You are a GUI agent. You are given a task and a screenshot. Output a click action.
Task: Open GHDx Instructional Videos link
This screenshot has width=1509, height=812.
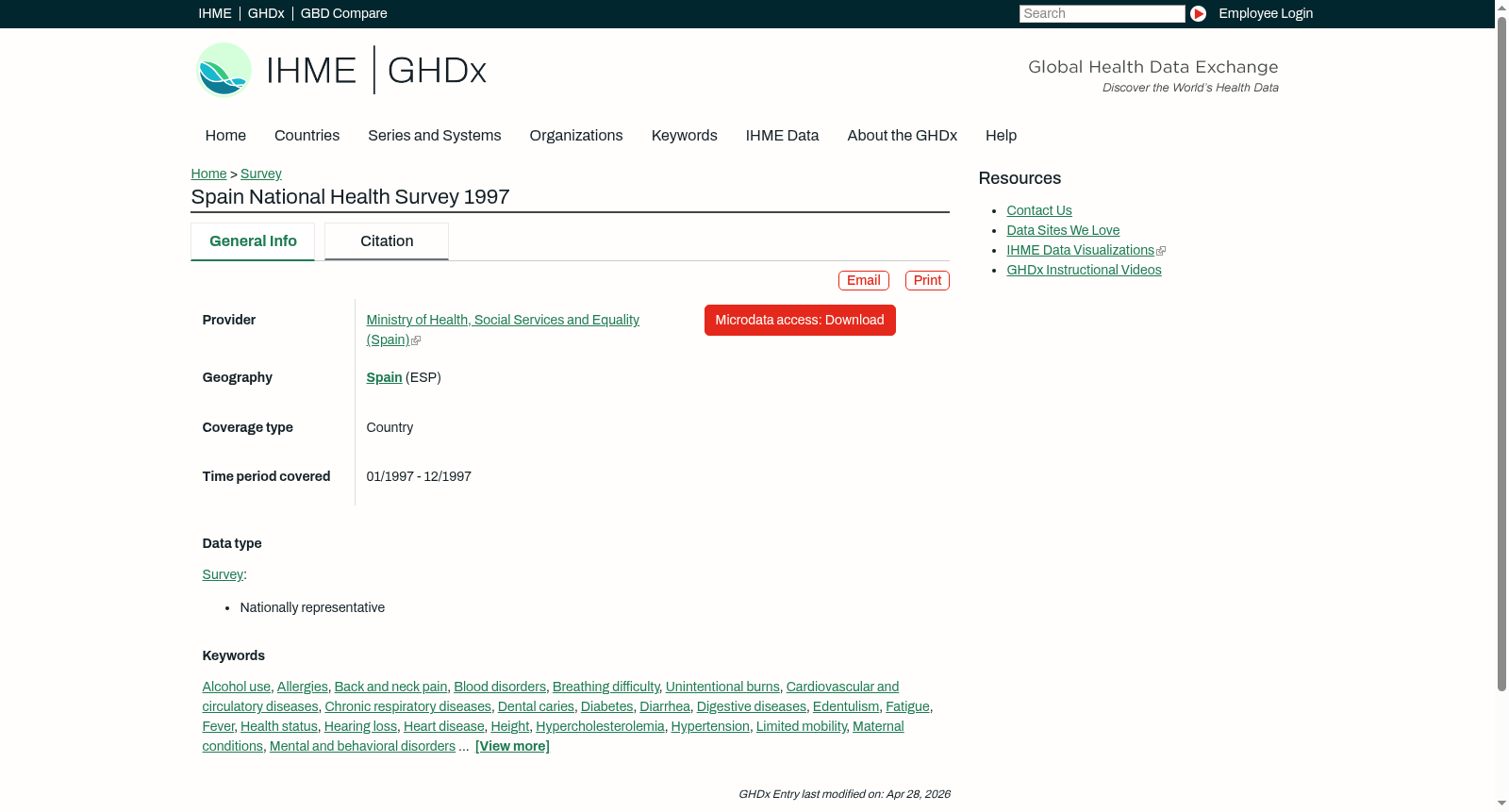(x=1084, y=271)
